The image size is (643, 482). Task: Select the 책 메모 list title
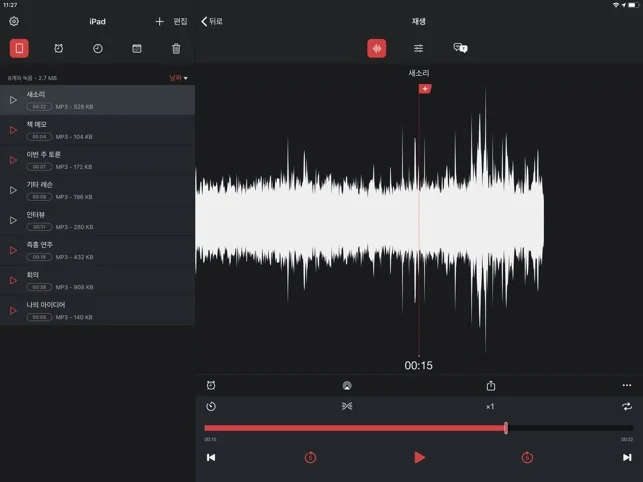[36, 124]
